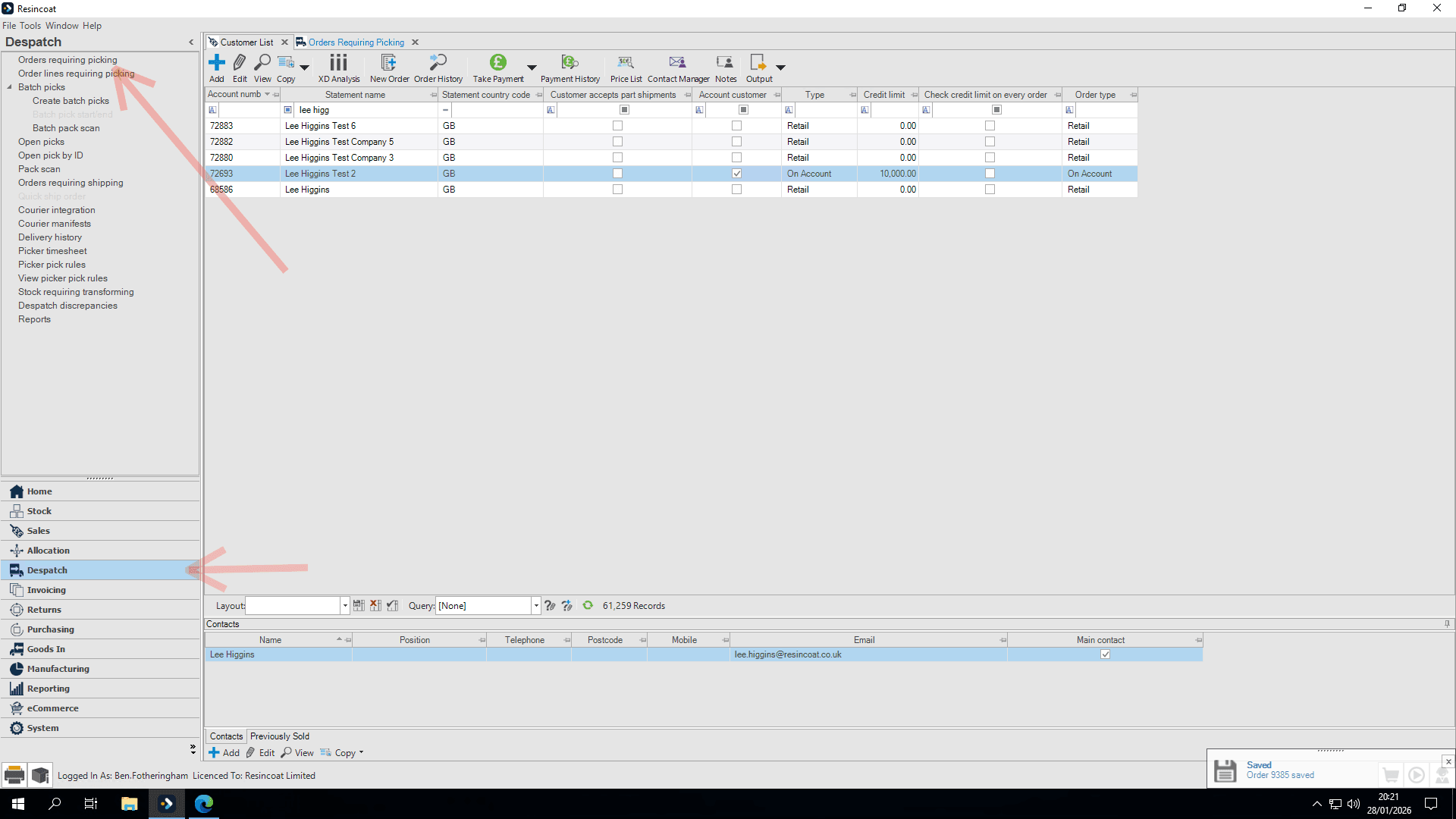
Task: Tick part shipments checkbox for account 68586
Action: pos(617,190)
